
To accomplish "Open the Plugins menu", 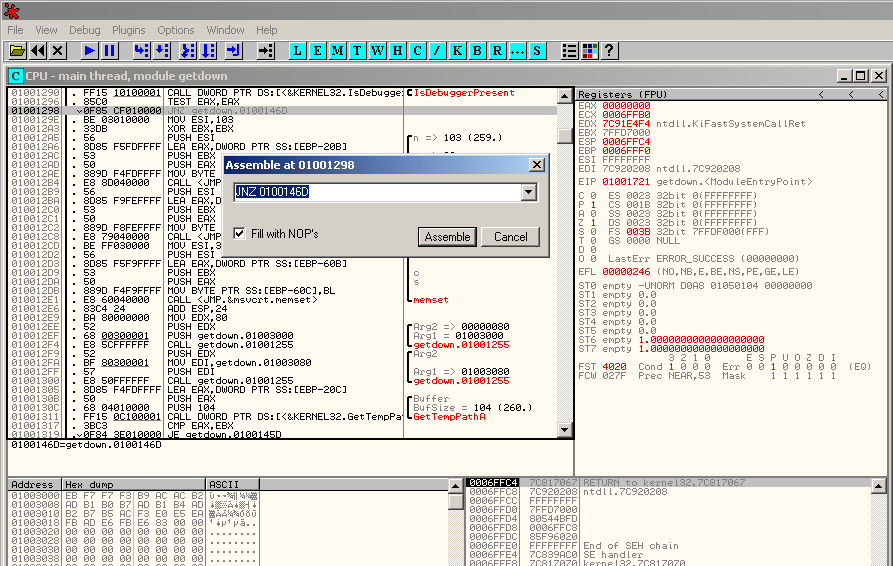I will [x=128, y=30].
